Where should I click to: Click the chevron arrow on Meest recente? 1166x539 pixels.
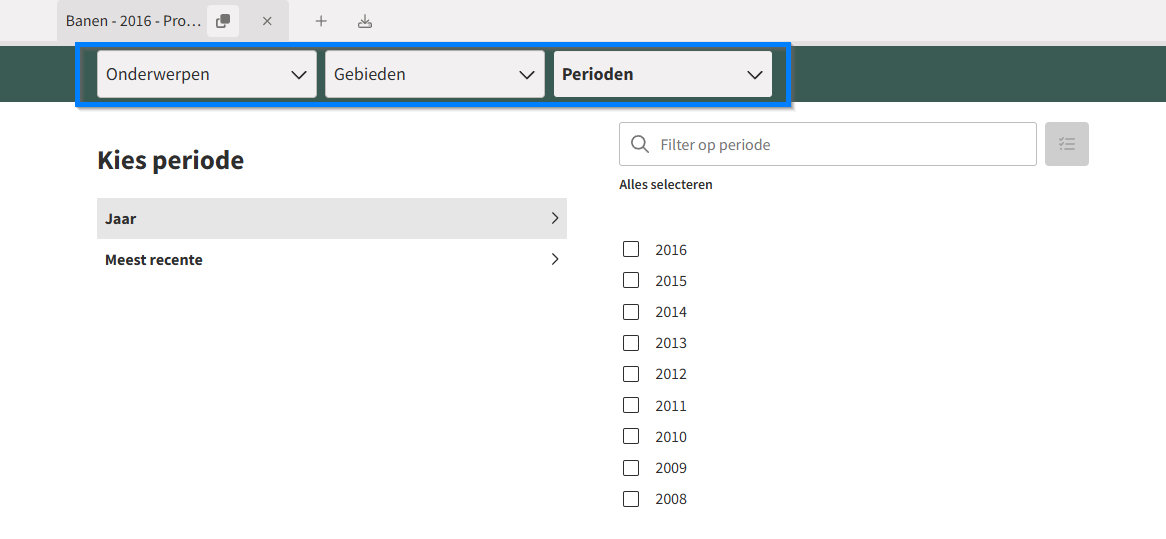(x=555, y=259)
